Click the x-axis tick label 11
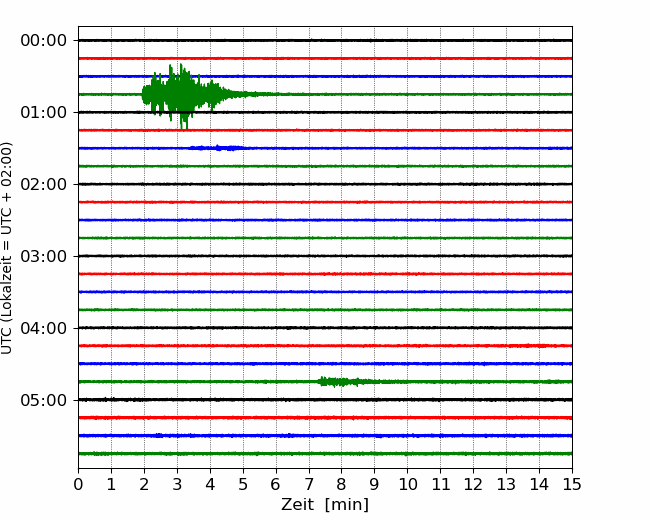 [441, 484]
